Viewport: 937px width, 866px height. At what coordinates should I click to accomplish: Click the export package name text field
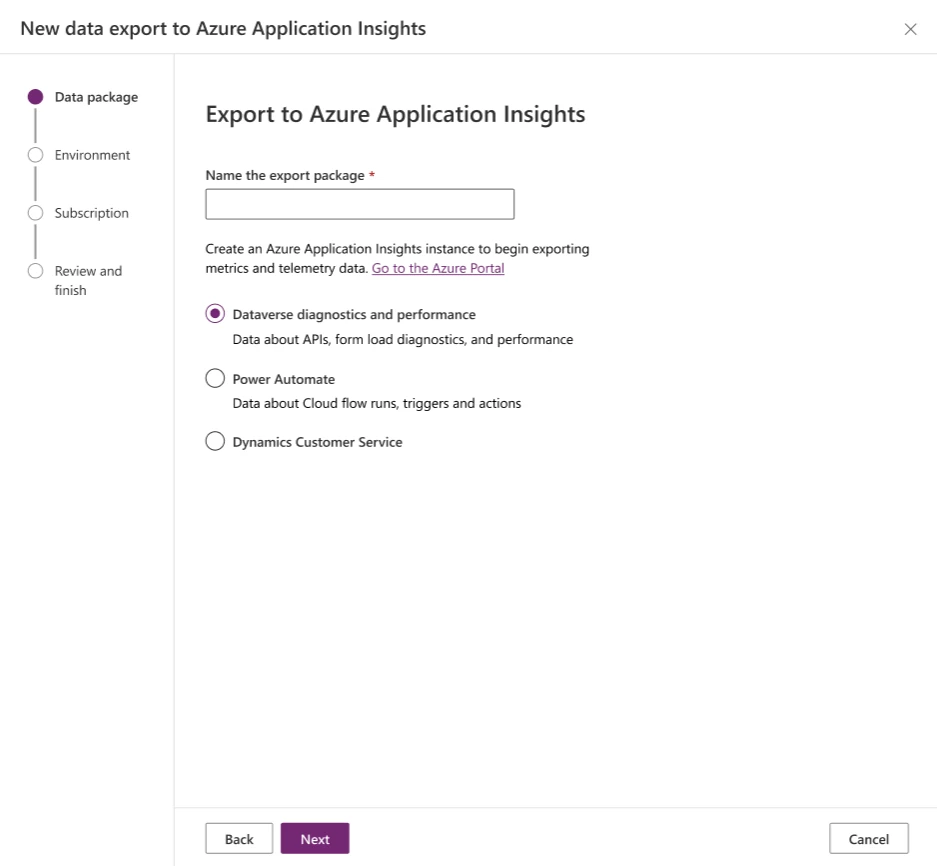tap(359, 203)
